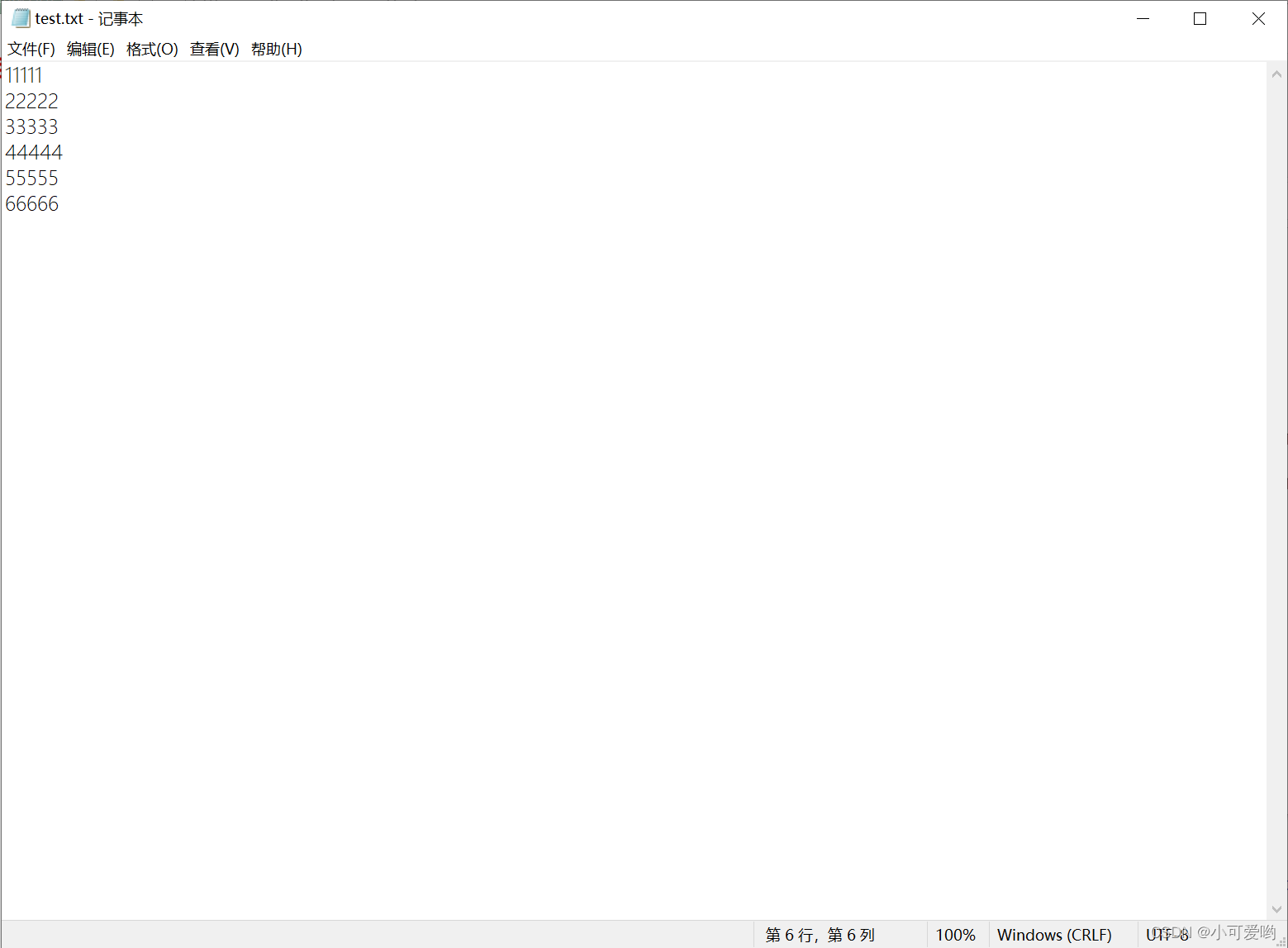
Task: Click the 第 6 行, 第 6 列 status entry
Action: coord(820,935)
